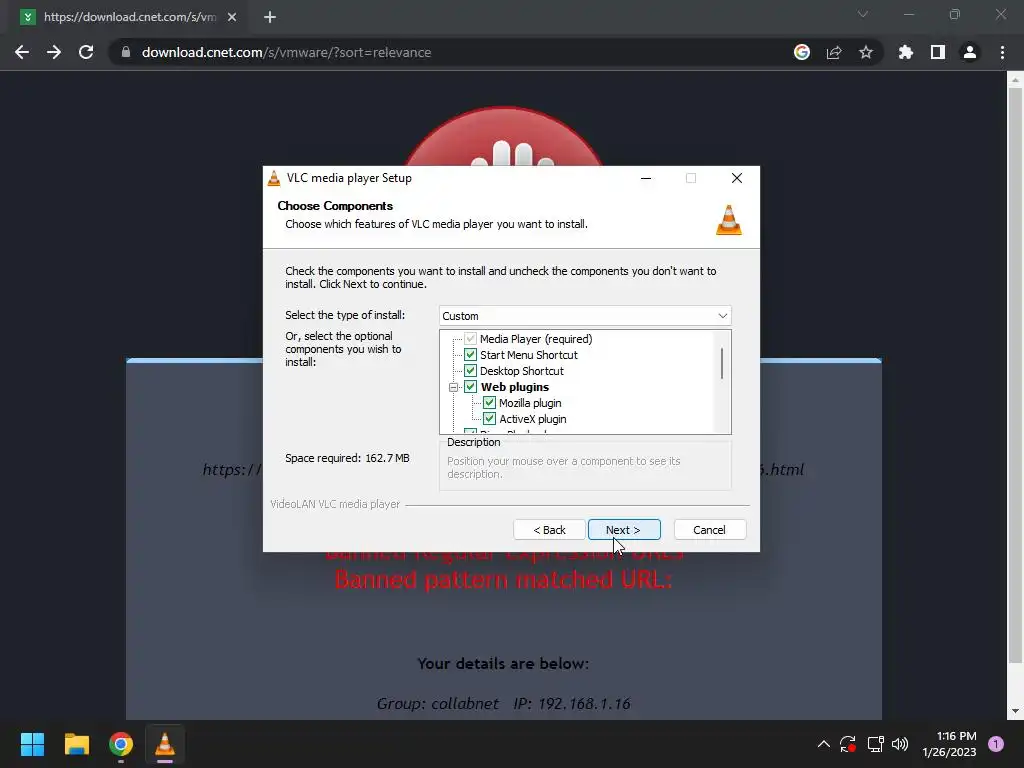
Task: Cancel the VLC installation
Action: (709, 530)
